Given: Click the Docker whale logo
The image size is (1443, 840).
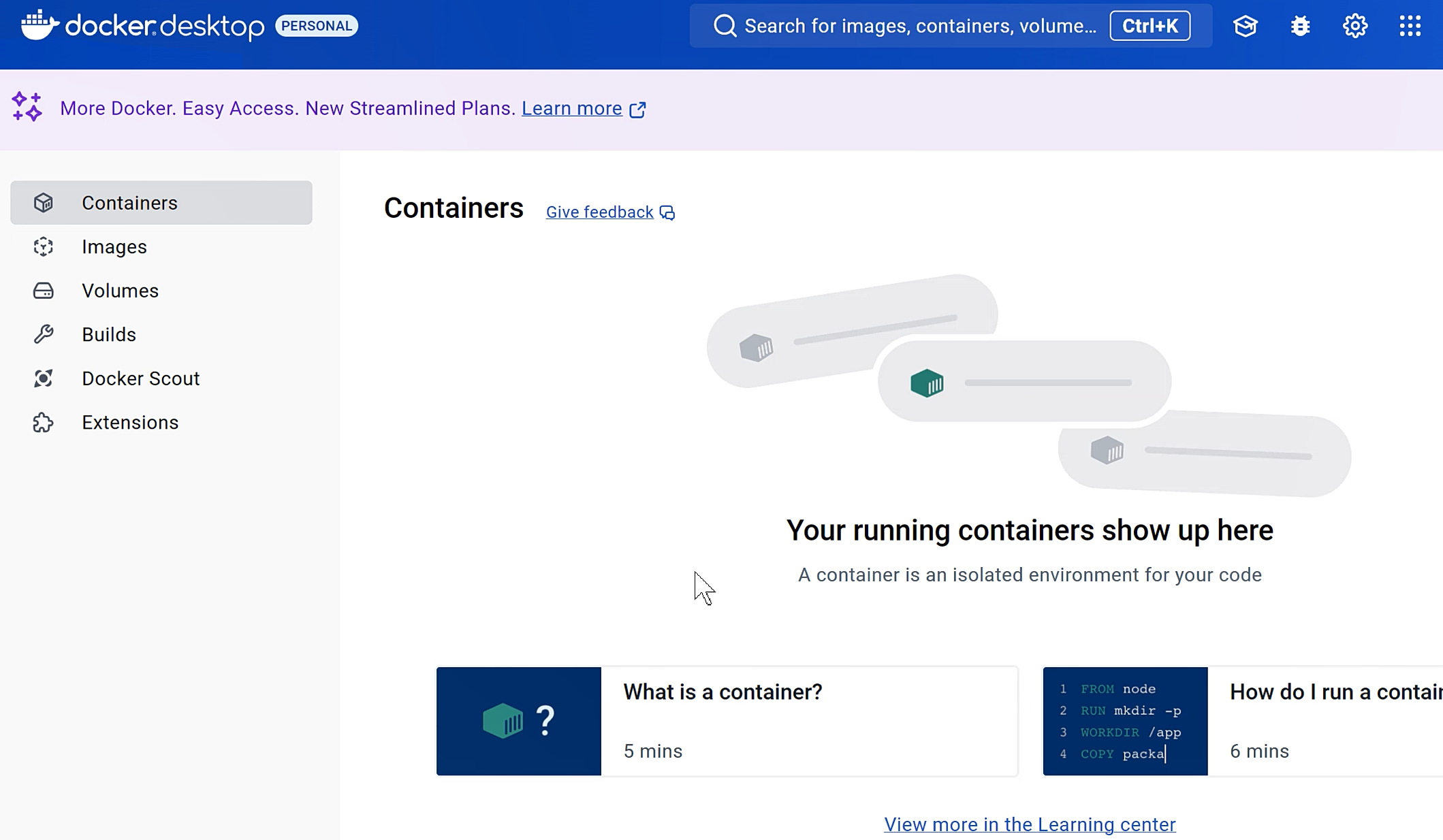Looking at the screenshot, I should (39, 25).
